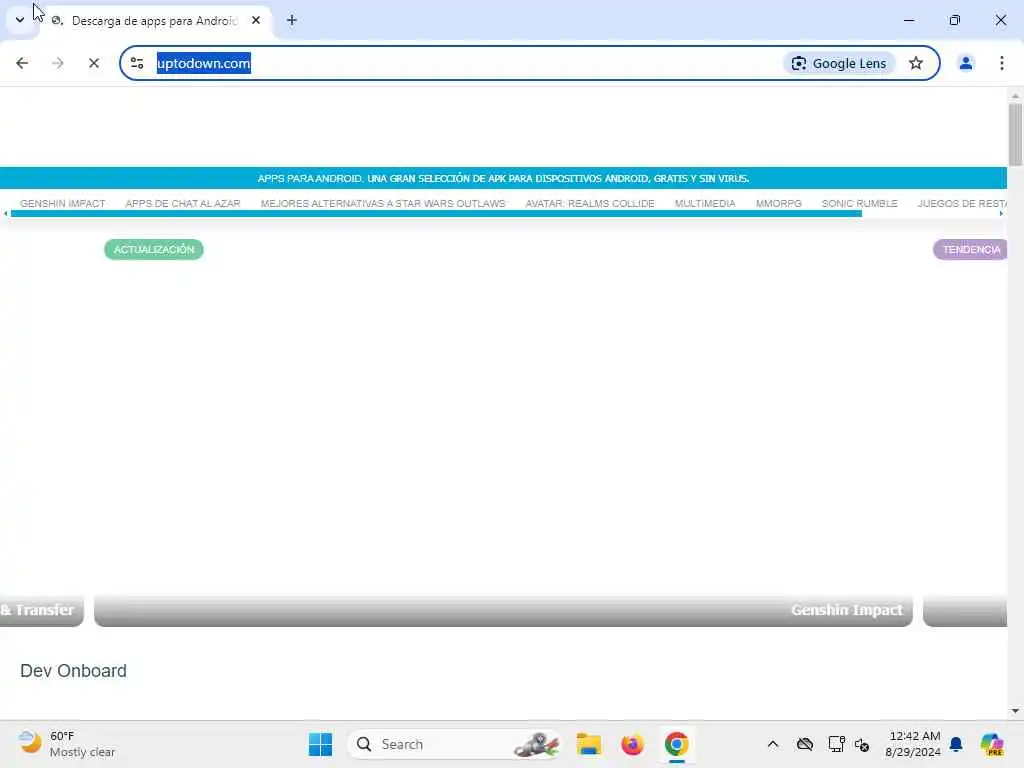Open the Windows Start menu
This screenshot has width=1024, height=768.
pyautogui.click(x=320, y=744)
